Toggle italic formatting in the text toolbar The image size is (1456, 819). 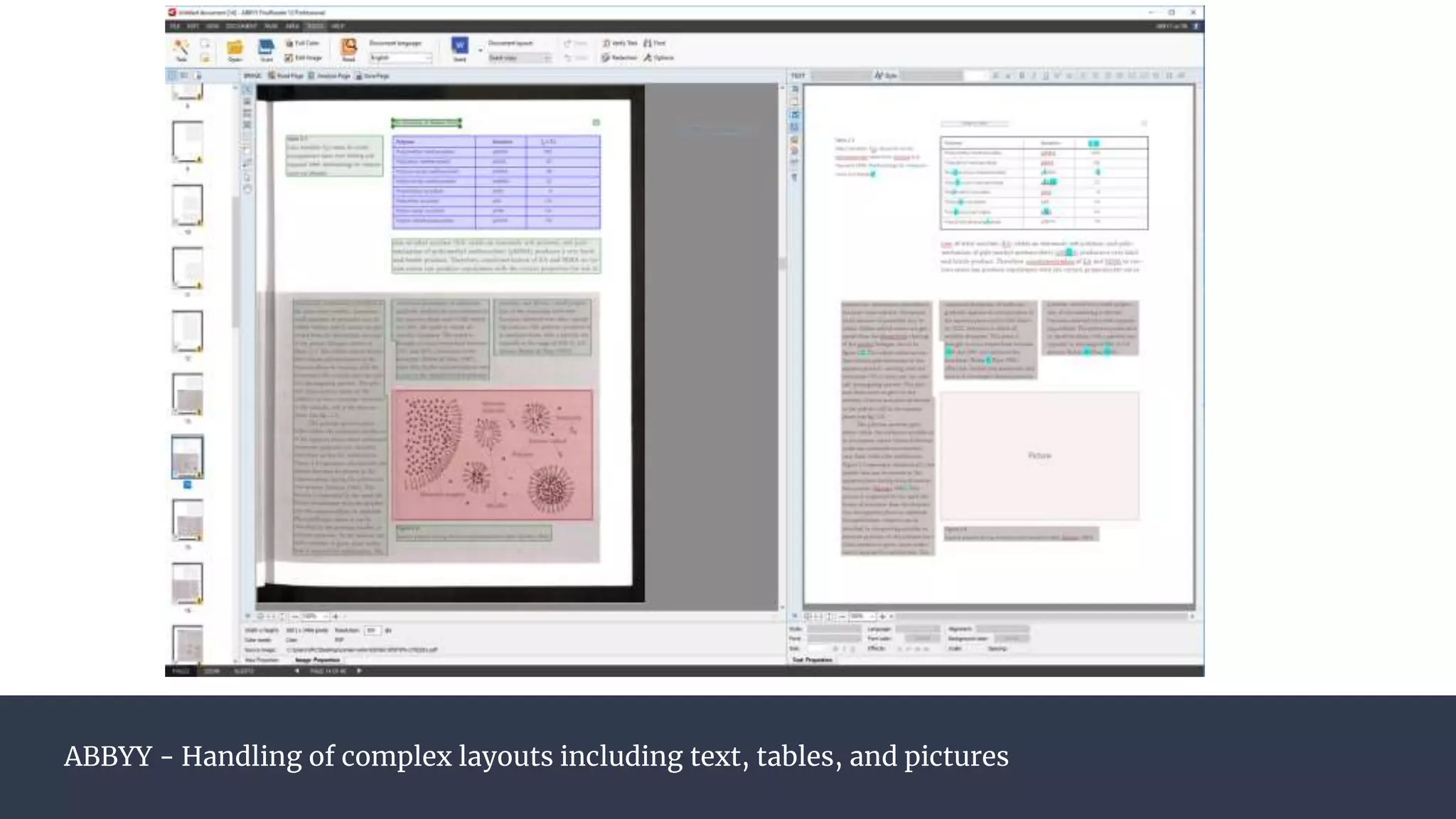coord(1034,75)
